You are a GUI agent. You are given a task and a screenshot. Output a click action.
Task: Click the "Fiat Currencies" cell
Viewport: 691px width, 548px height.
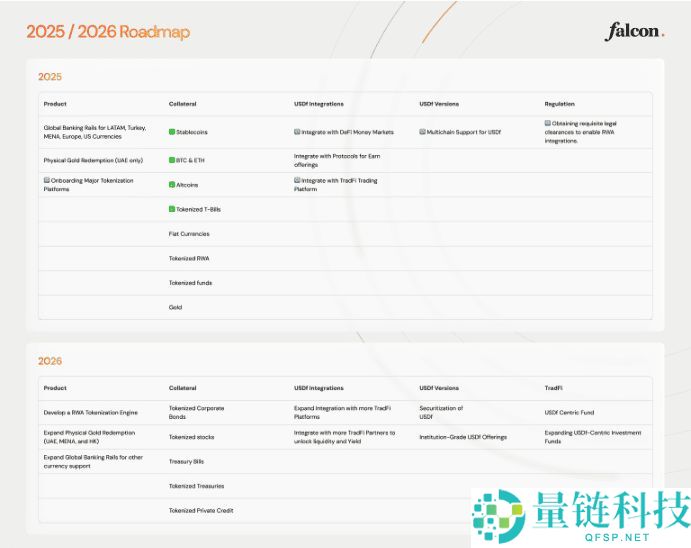coord(189,234)
